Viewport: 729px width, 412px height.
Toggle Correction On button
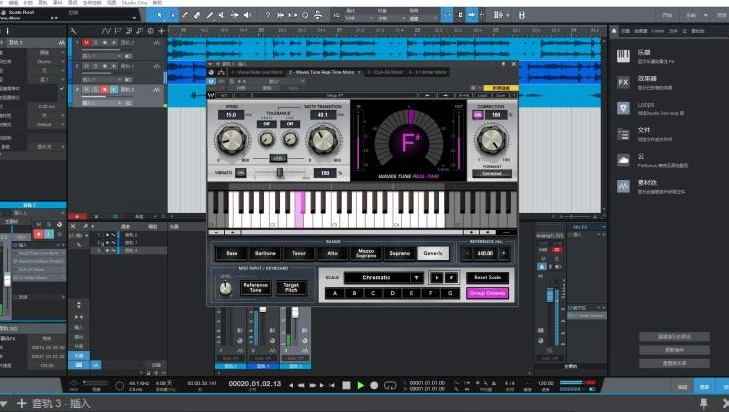tap(477, 115)
